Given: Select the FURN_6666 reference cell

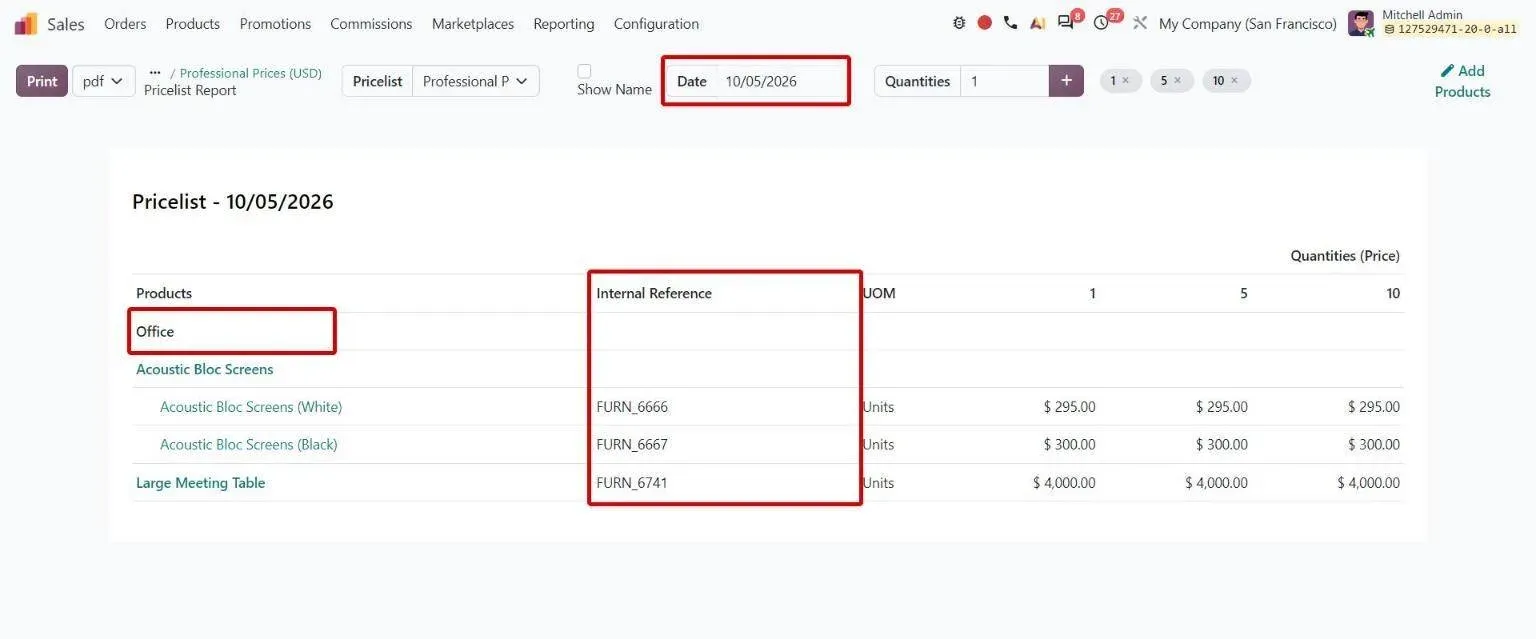Looking at the screenshot, I should (x=632, y=407).
